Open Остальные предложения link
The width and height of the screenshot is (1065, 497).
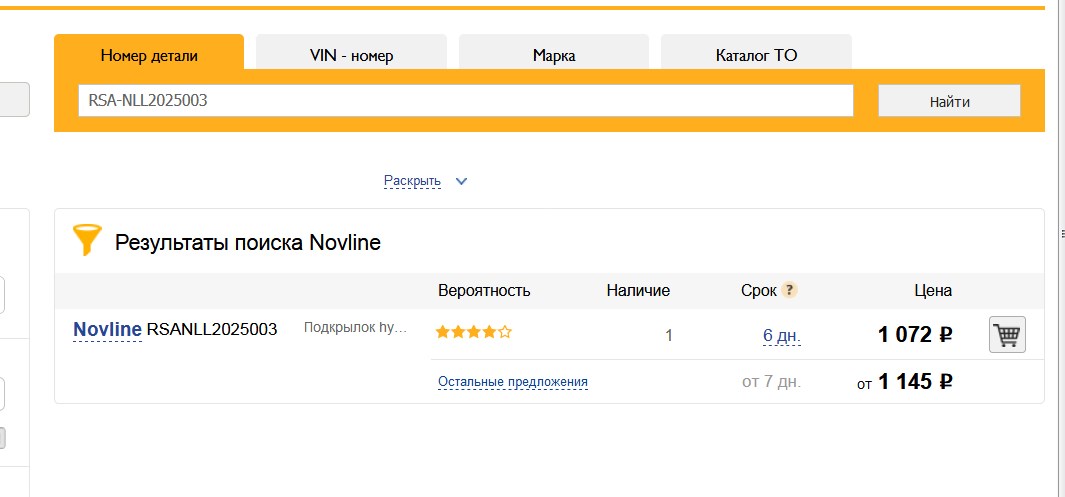[x=512, y=382]
